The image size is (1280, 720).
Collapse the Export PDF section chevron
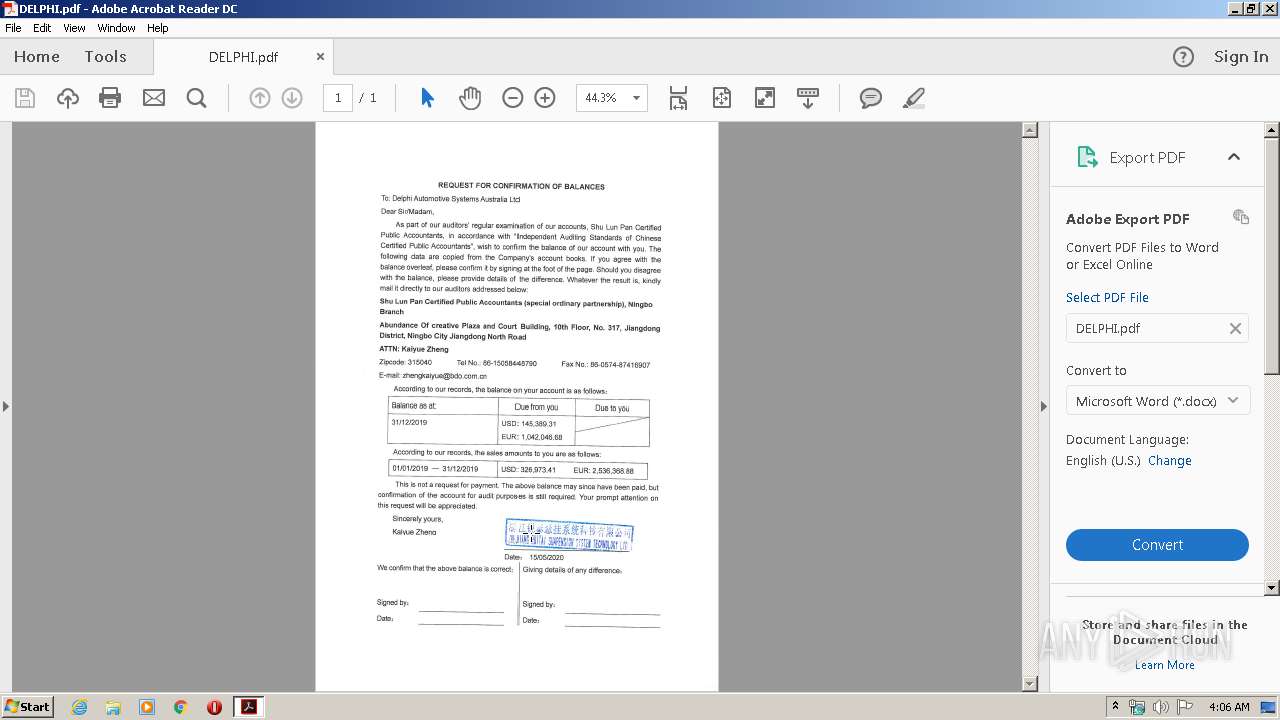coord(1234,157)
